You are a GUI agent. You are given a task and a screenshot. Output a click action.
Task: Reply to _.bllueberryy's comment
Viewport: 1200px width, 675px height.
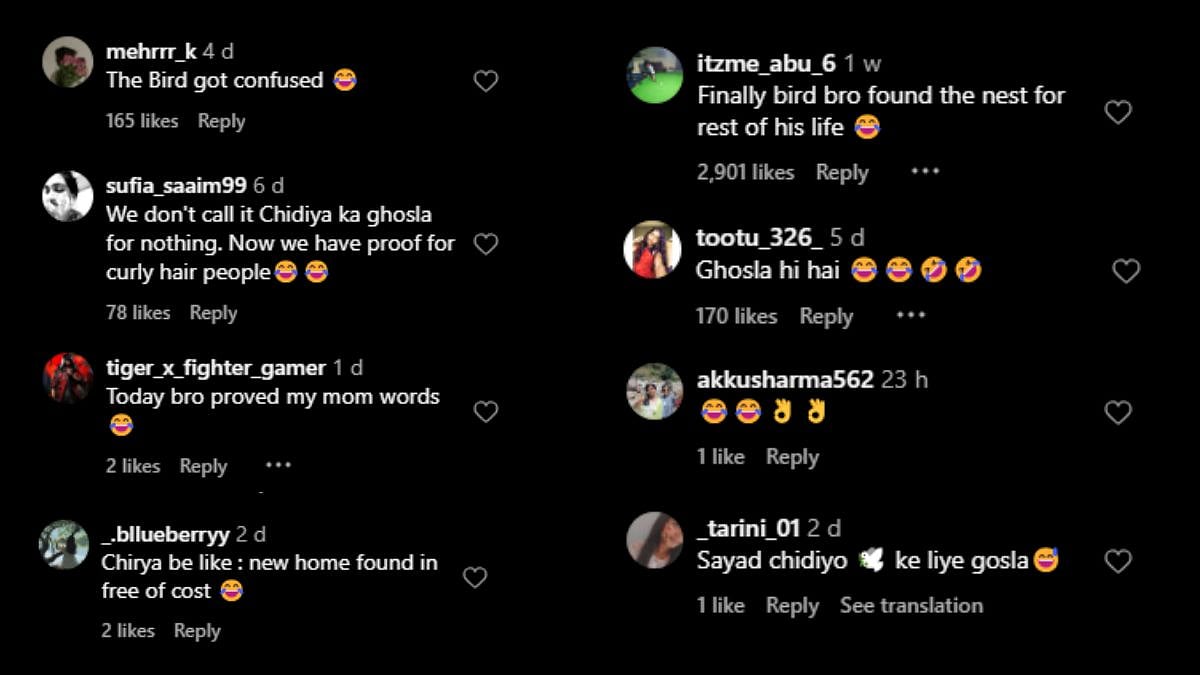click(197, 630)
